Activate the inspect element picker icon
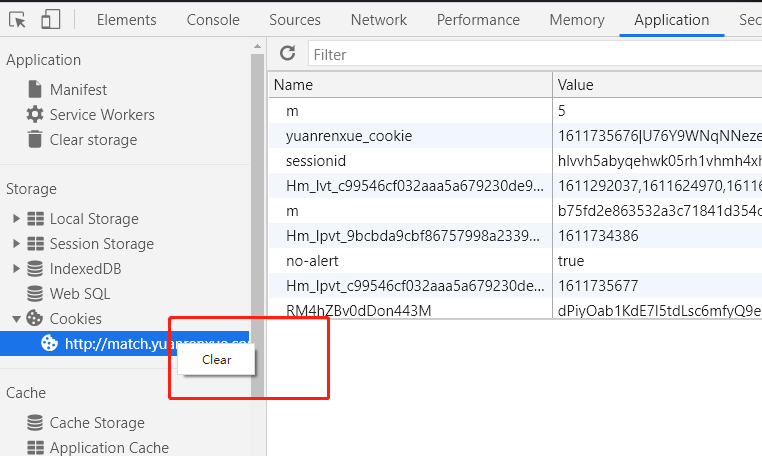Image resolution: width=762 pixels, height=456 pixels. (17, 20)
